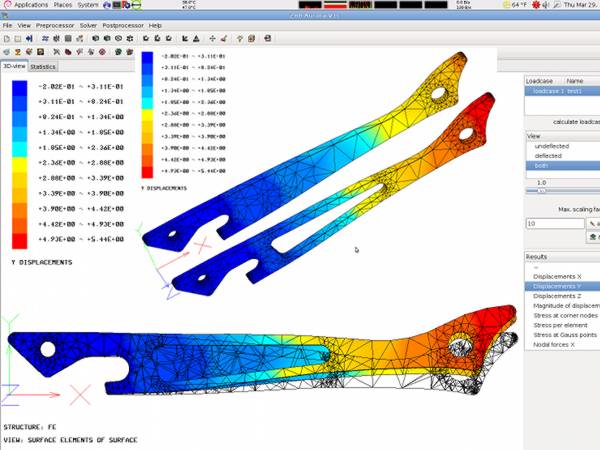Click the orange figure icon in second toolbar
Viewport: 600px width, 450px height.
point(18,52)
